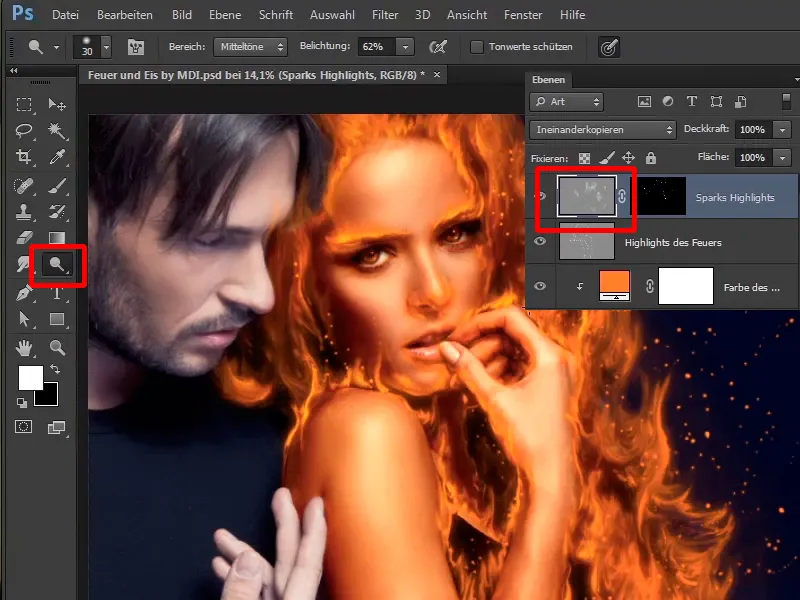Hide the Highlights des Feuers layer
The image size is (800, 600).
coord(540,241)
